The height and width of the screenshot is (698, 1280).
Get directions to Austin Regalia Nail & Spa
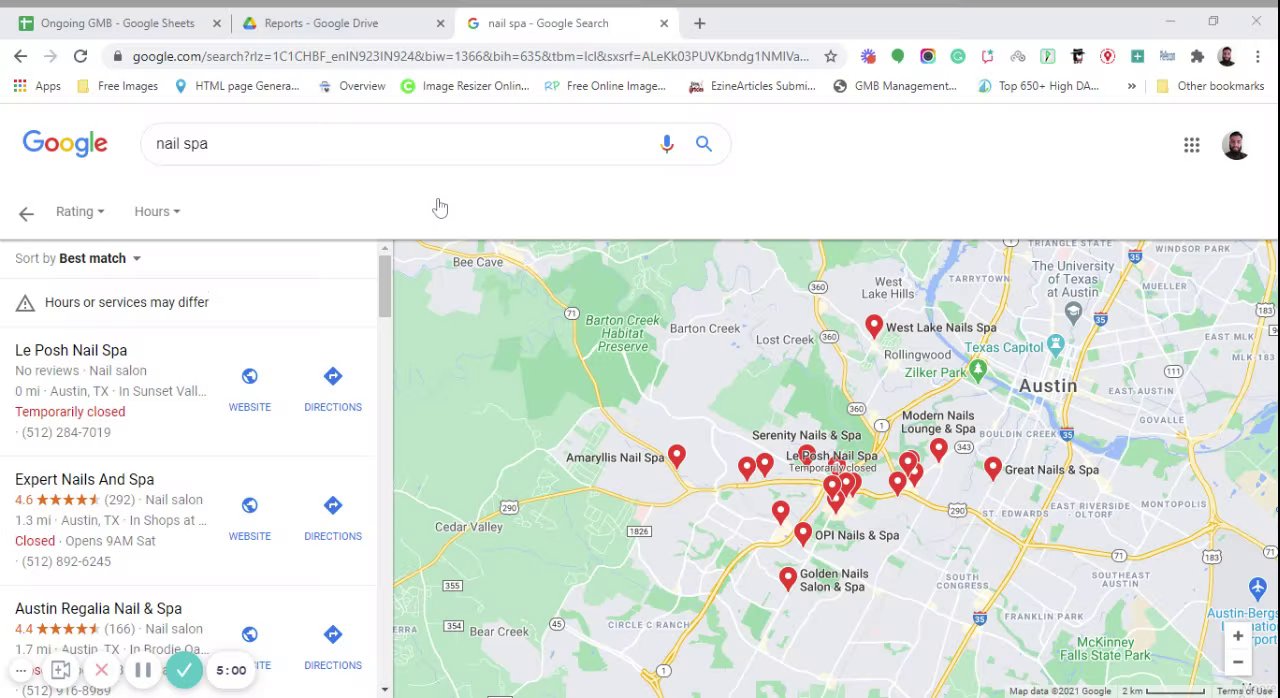coord(333,634)
